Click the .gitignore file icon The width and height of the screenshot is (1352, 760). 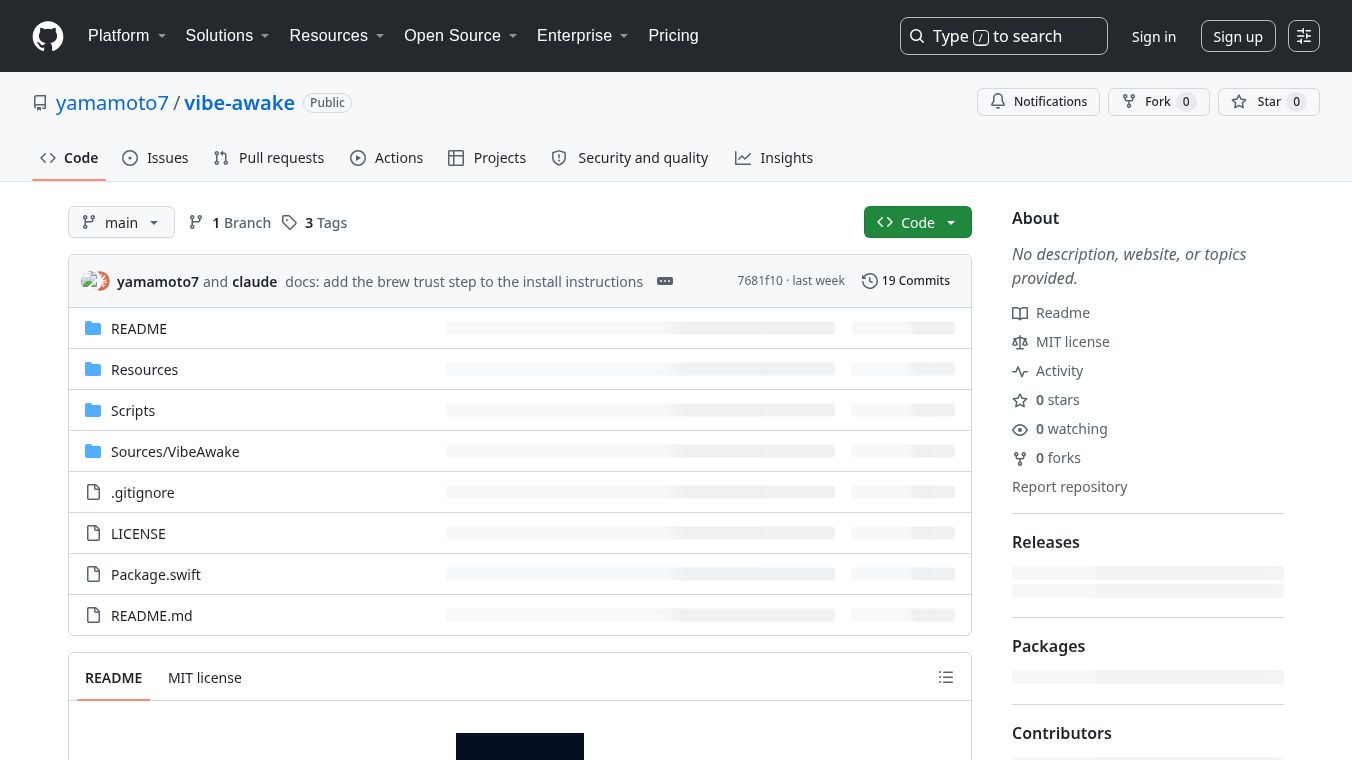[x=93, y=492]
